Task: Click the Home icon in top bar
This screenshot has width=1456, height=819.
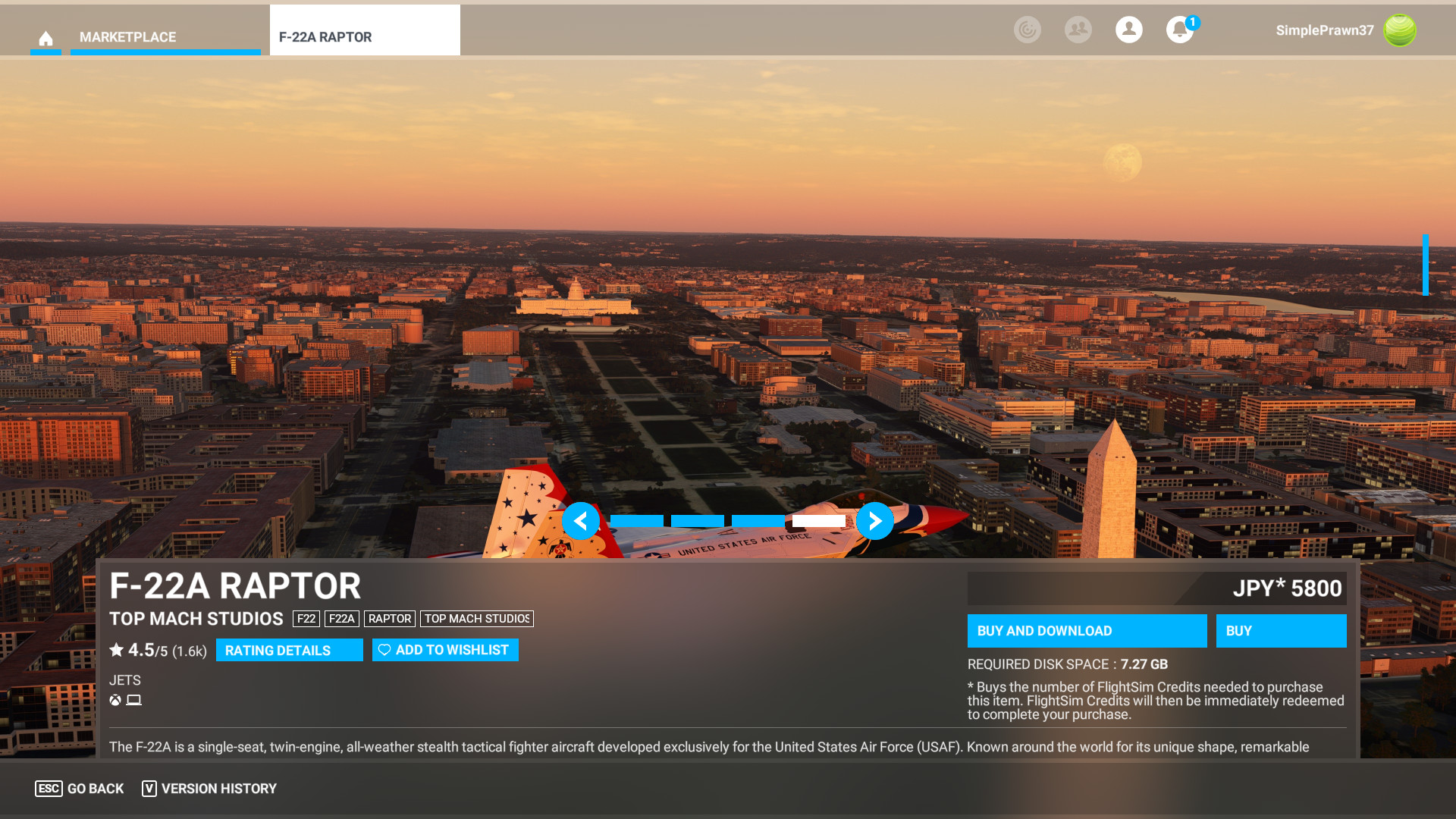Action: (45, 38)
